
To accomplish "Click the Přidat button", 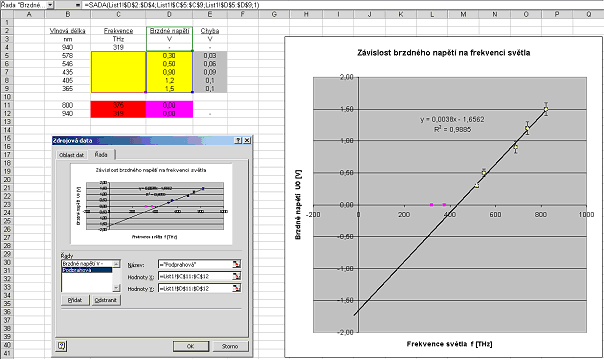I will pos(75,300).
